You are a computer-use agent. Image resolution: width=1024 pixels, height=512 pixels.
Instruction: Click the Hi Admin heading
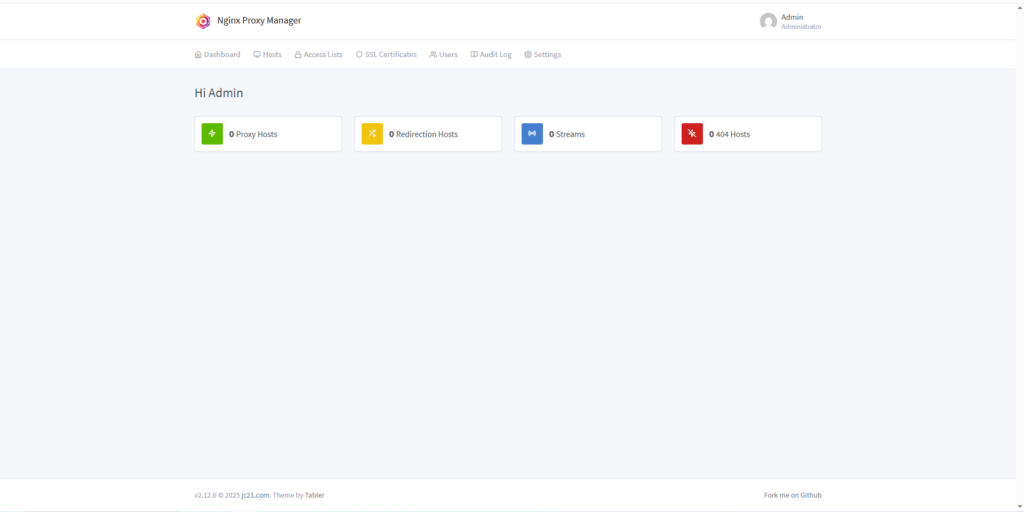click(219, 93)
